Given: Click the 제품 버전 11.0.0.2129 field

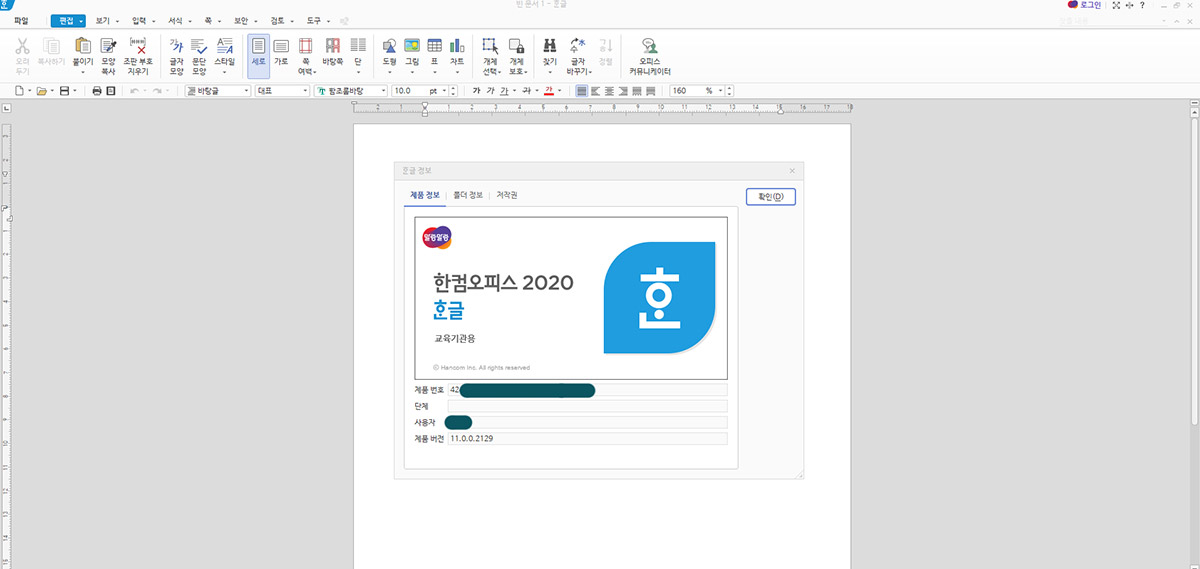Looking at the screenshot, I should point(587,439).
